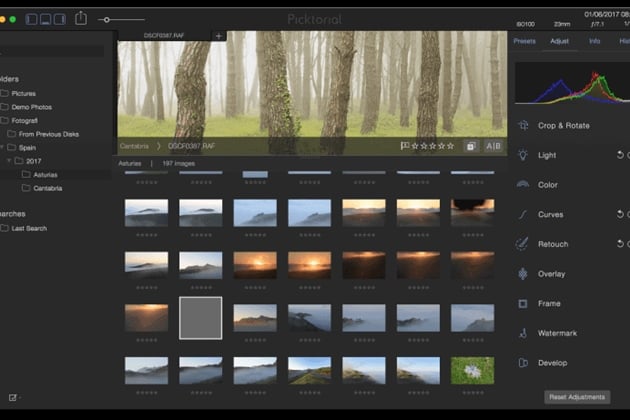Reset the Retouch adjustment with undo arrow

(x=620, y=244)
